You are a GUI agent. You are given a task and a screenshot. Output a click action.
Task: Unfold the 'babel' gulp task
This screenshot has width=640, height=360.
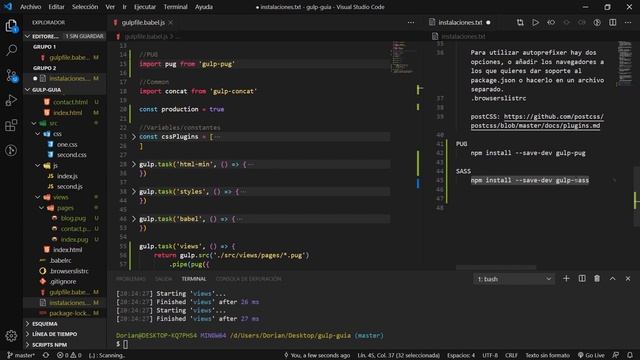click(x=133, y=219)
